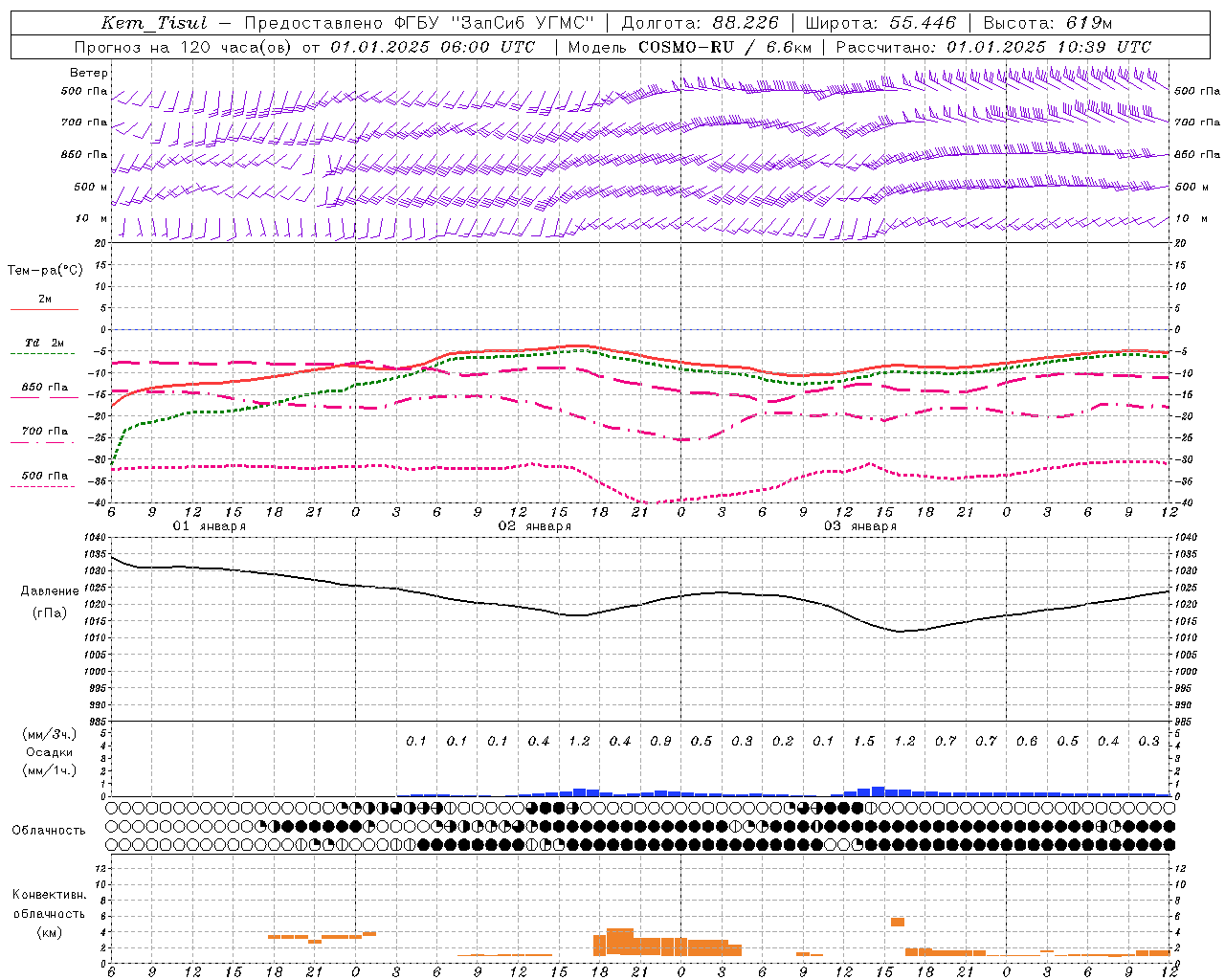Image resolution: width=1225 pixels, height=980 pixels.
Task: Click the 500 гПа temperature legend entry
Action: point(45,476)
